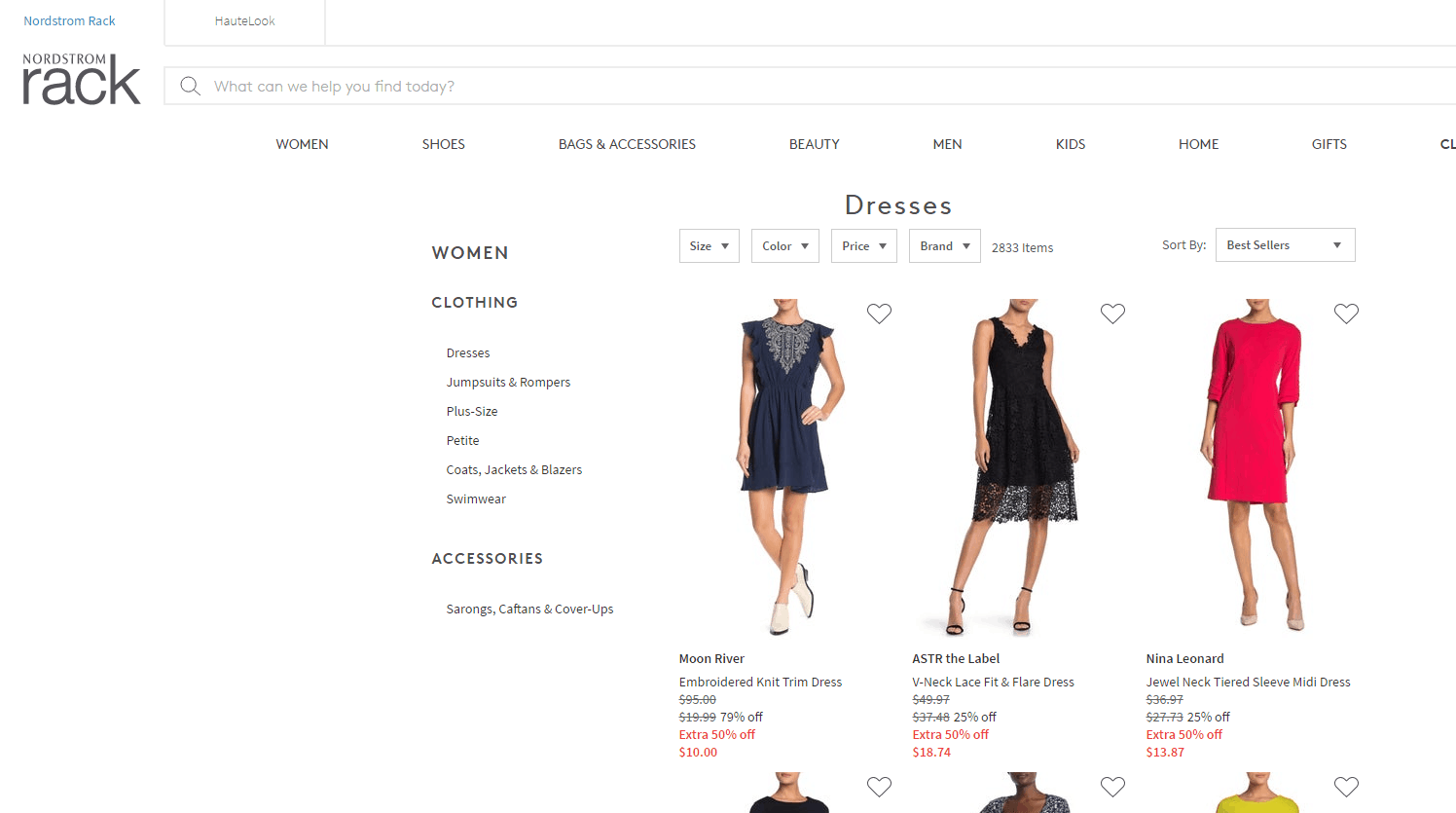Open the Color filter dropdown

coord(785,246)
